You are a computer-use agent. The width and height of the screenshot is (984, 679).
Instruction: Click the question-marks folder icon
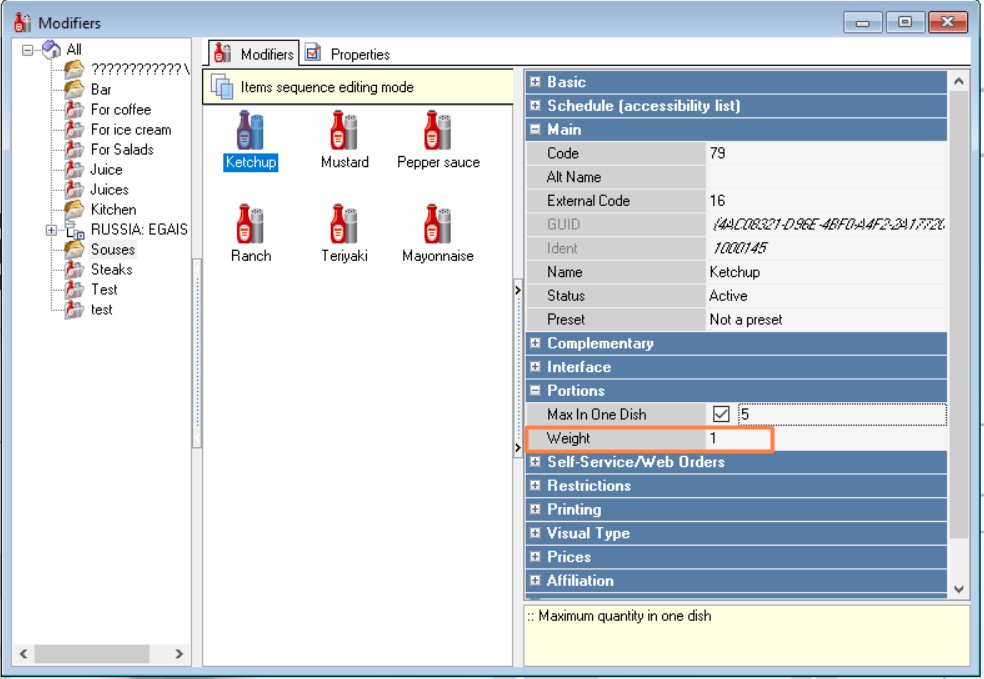(74, 69)
